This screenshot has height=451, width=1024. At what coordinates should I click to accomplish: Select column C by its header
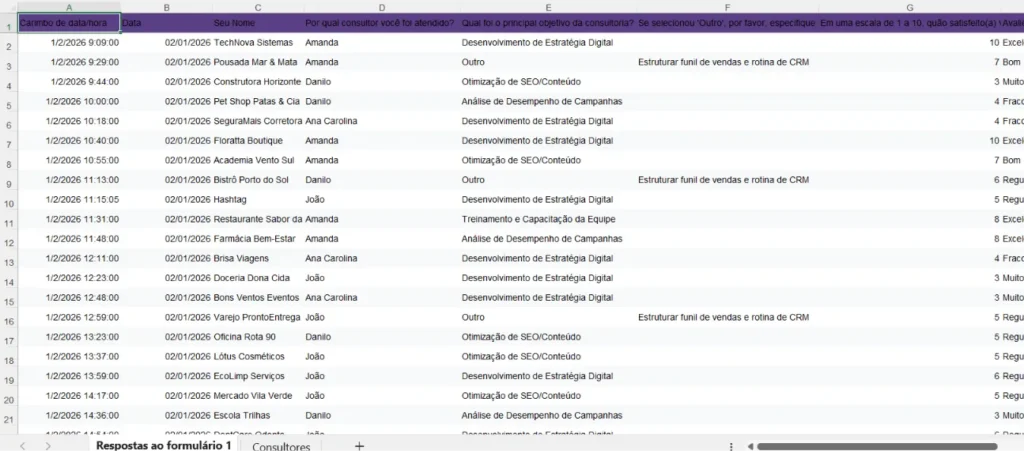tap(258, 8)
